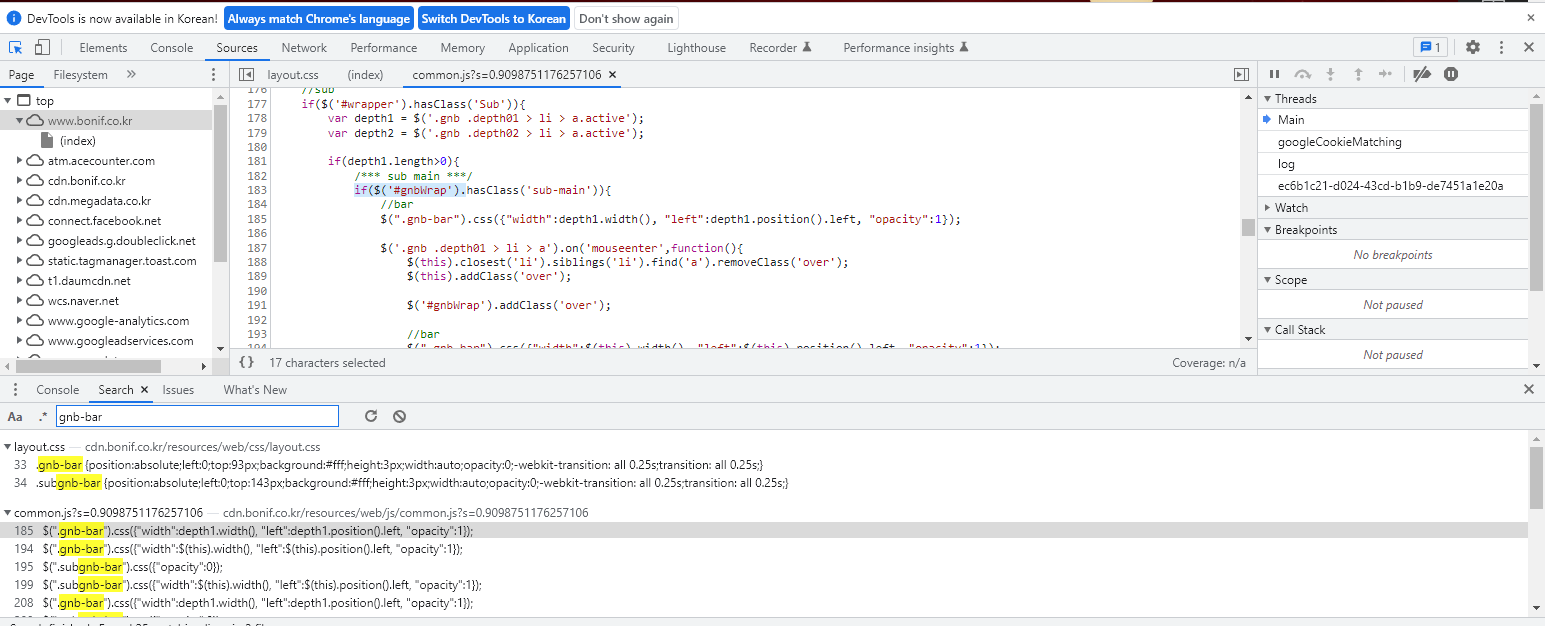
Task: Hide the debugger sidebar icon
Action: point(1241,75)
